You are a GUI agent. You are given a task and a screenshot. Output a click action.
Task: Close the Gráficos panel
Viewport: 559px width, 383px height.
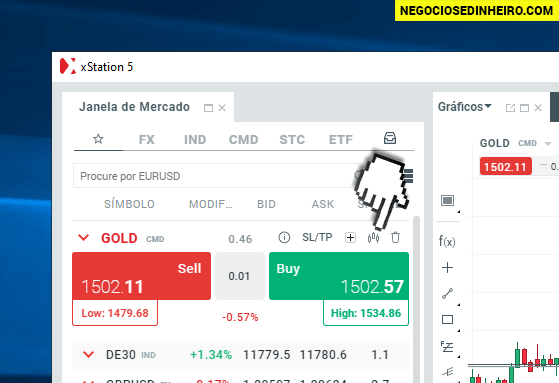click(x=538, y=108)
